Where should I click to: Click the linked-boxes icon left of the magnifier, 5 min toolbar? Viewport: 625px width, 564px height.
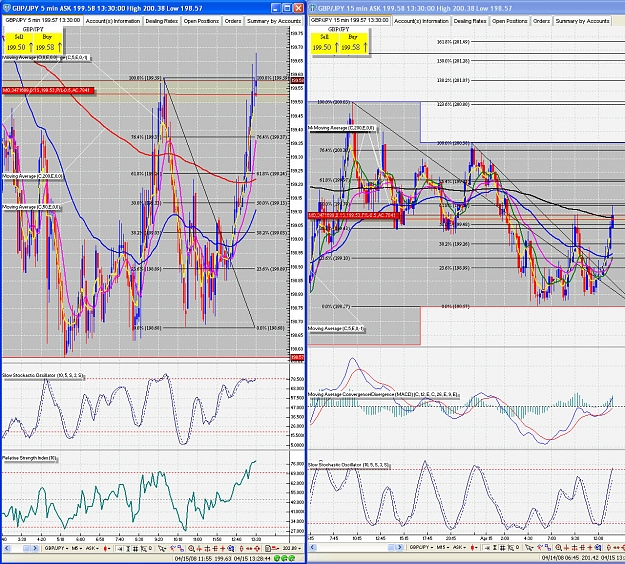click(181, 548)
